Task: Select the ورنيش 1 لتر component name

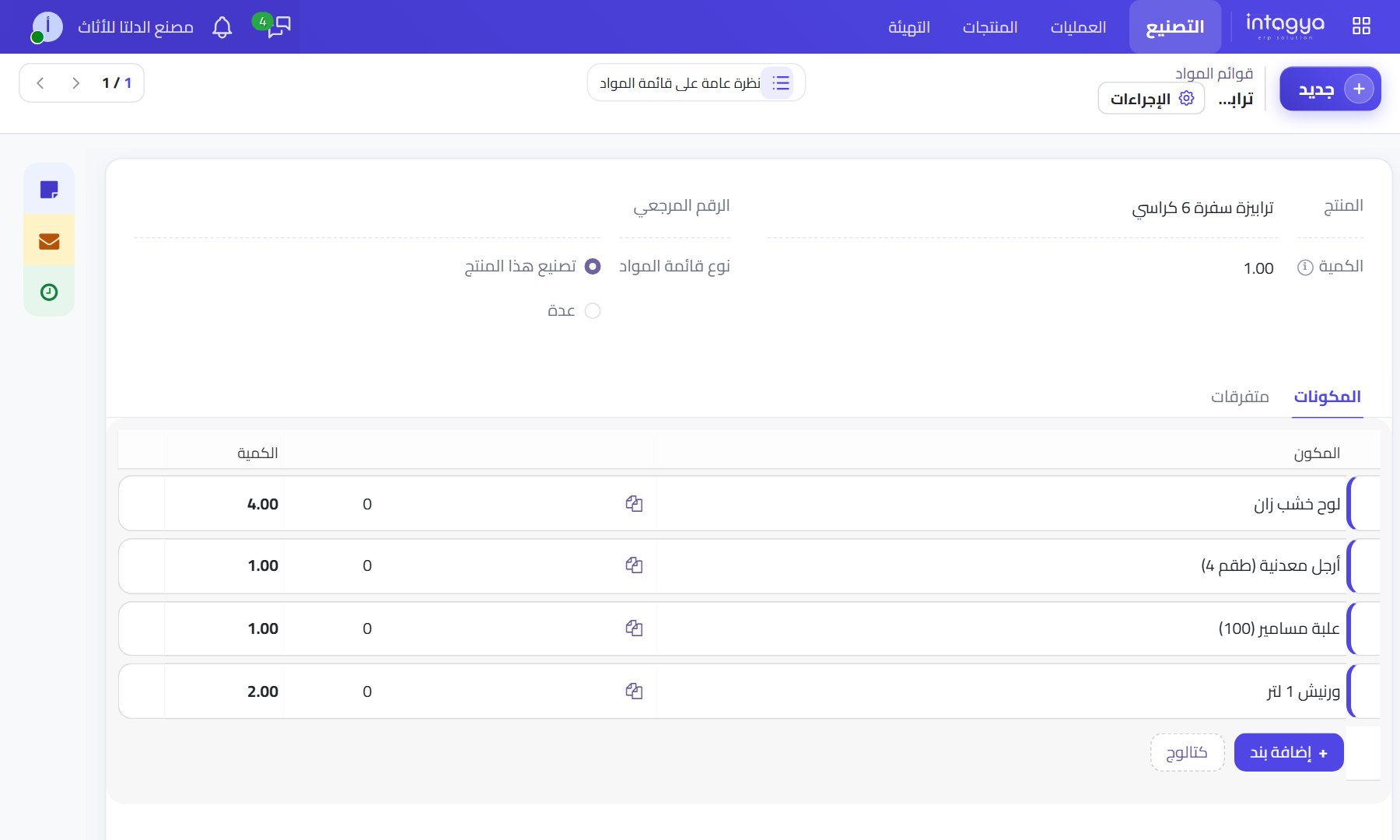Action: 1304,691
